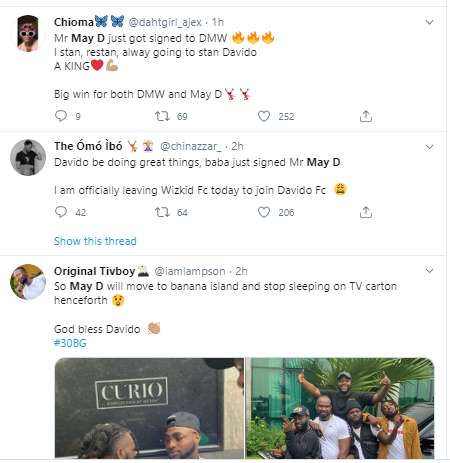Visit the @dahtgirl_ajex profile handle
Image resolution: width=450 pixels, height=463 pixels.
tap(165, 22)
